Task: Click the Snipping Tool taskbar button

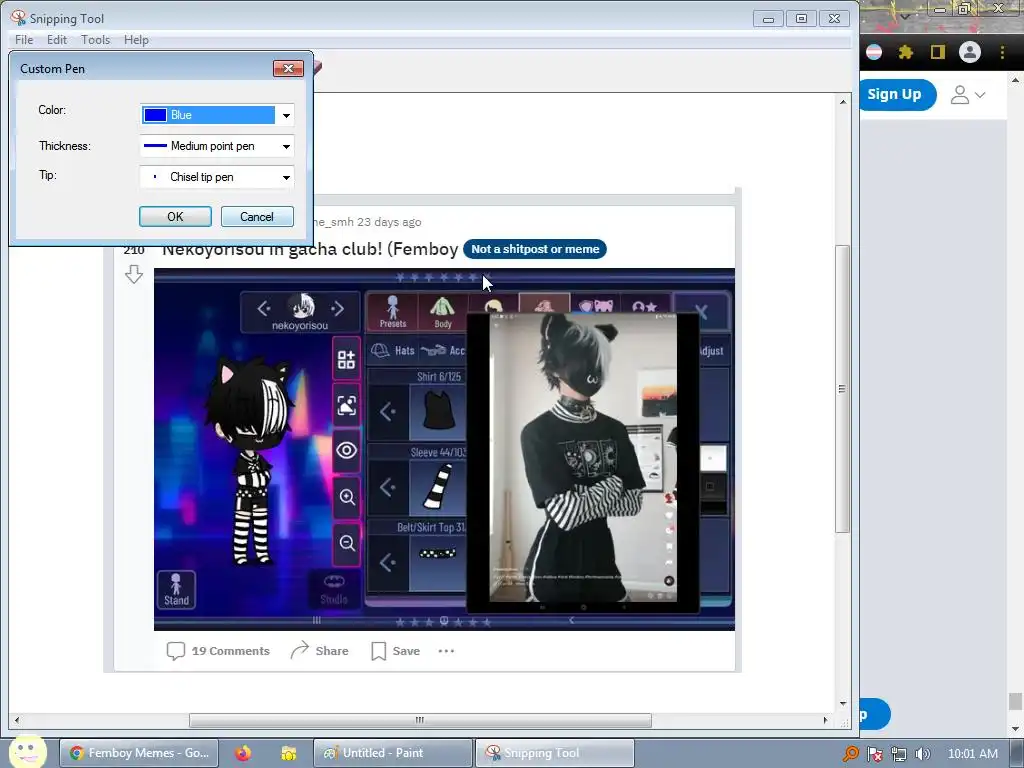Action: 554,753
